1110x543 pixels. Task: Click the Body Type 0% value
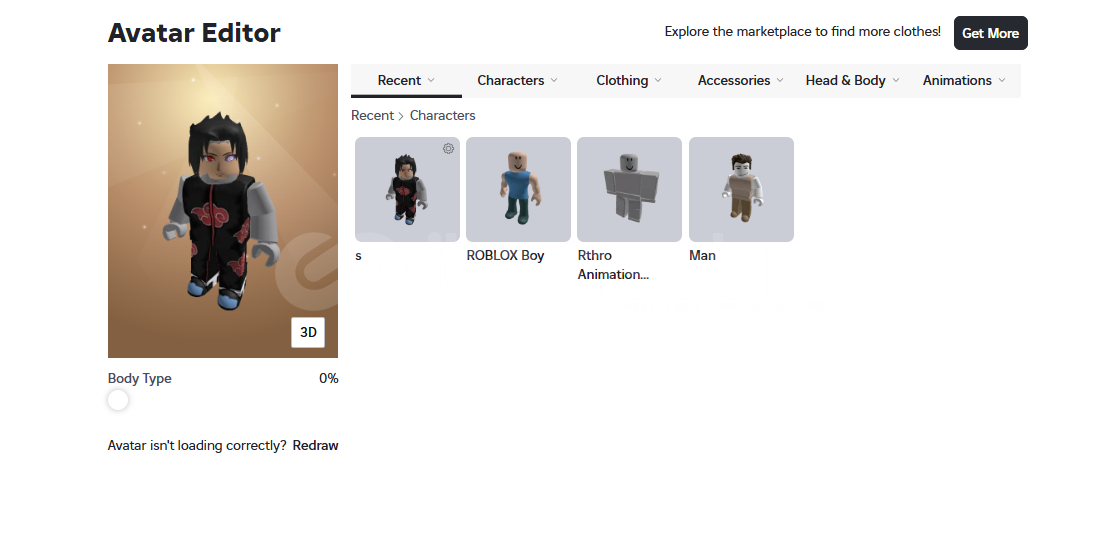pyautogui.click(x=328, y=378)
